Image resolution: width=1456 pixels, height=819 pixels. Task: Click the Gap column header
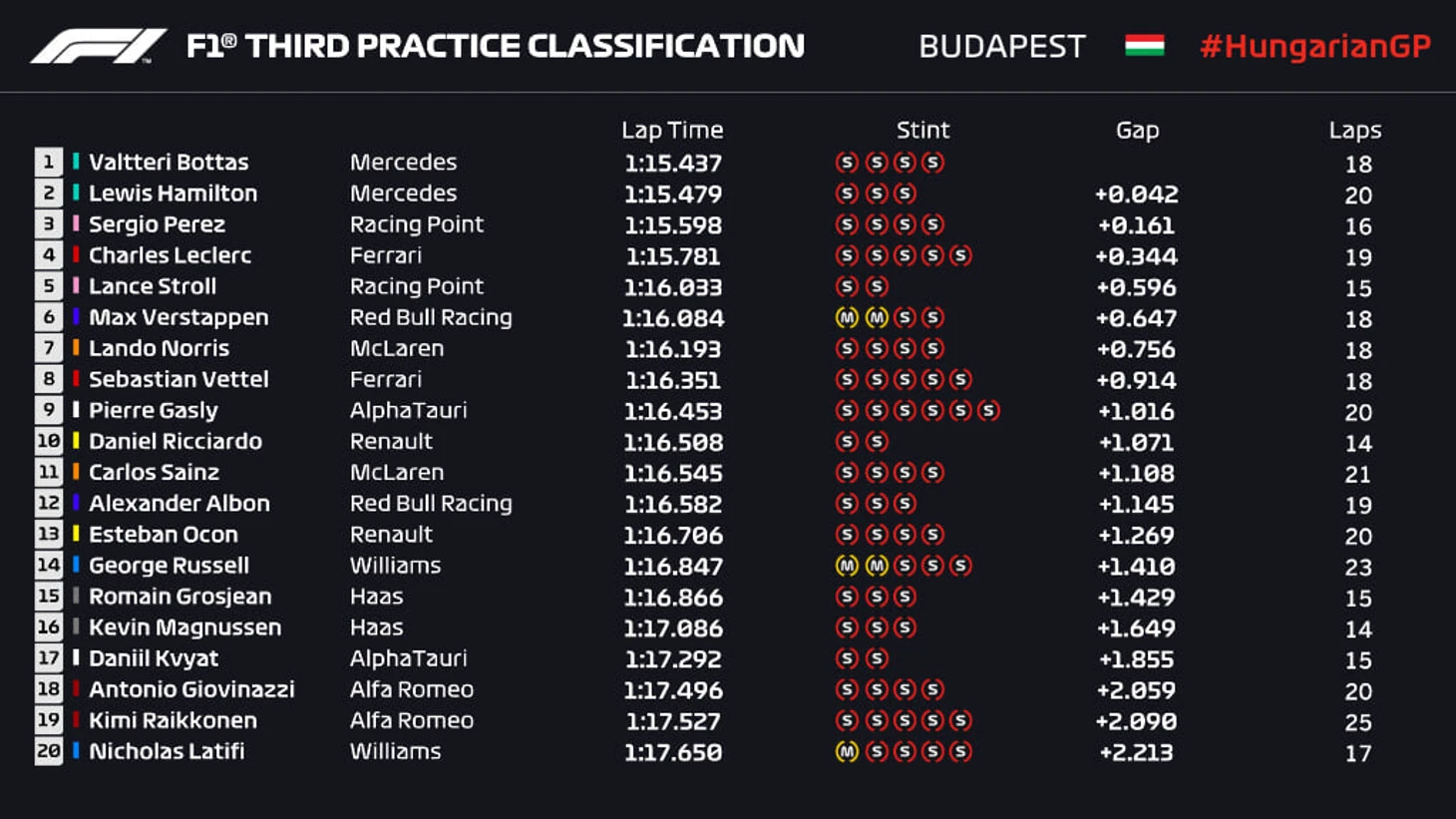coord(1137,130)
